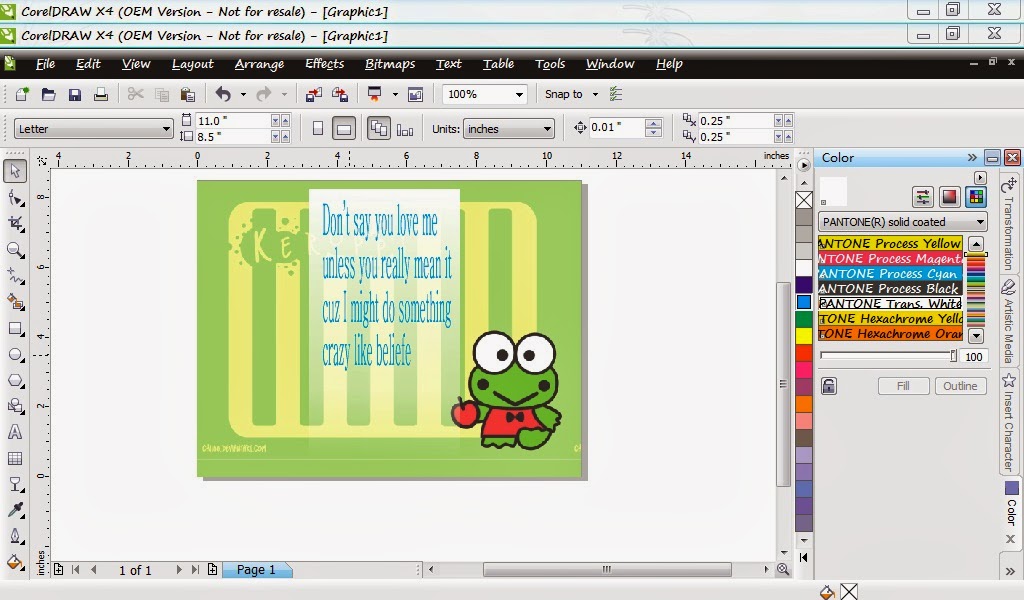
Task: Apply layout to current page only
Action: pyautogui.click(x=405, y=129)
